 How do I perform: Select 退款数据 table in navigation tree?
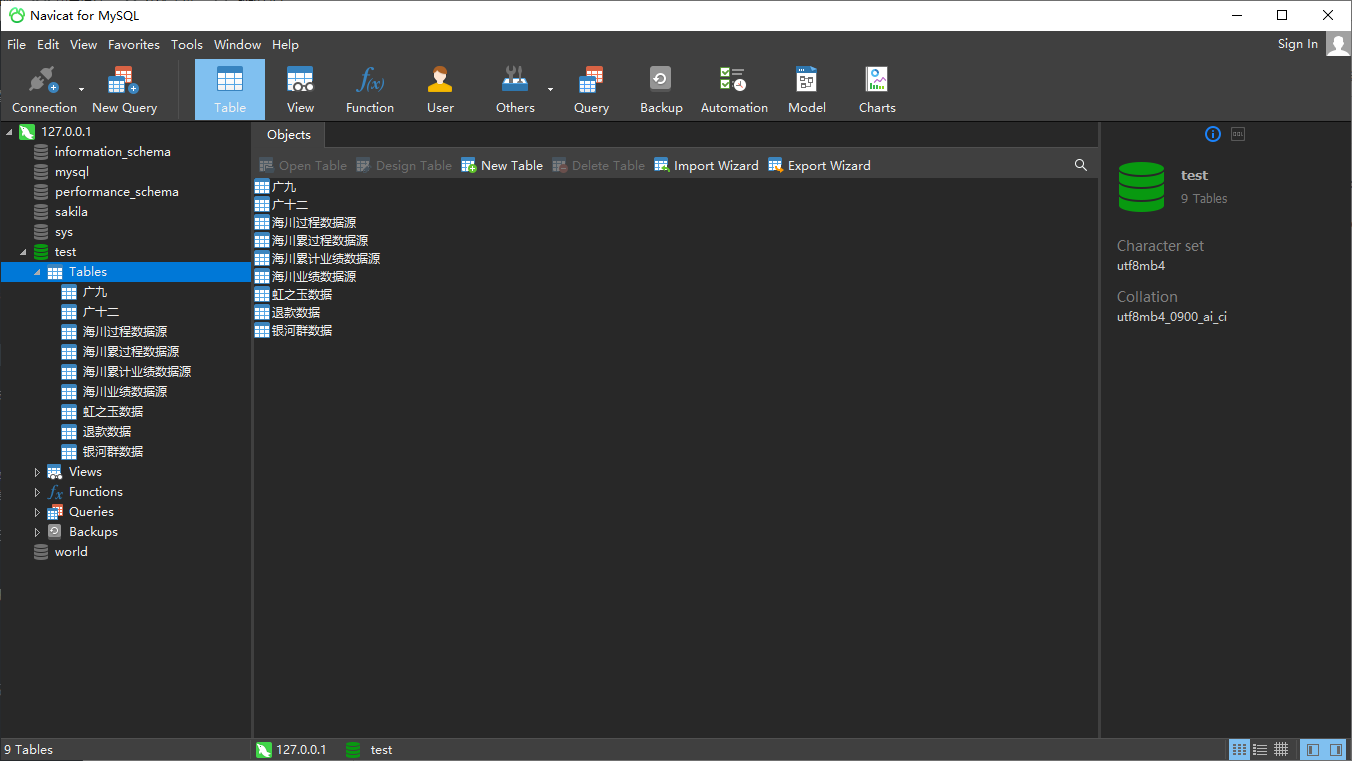pyautogui.click(x=107, y=432)
